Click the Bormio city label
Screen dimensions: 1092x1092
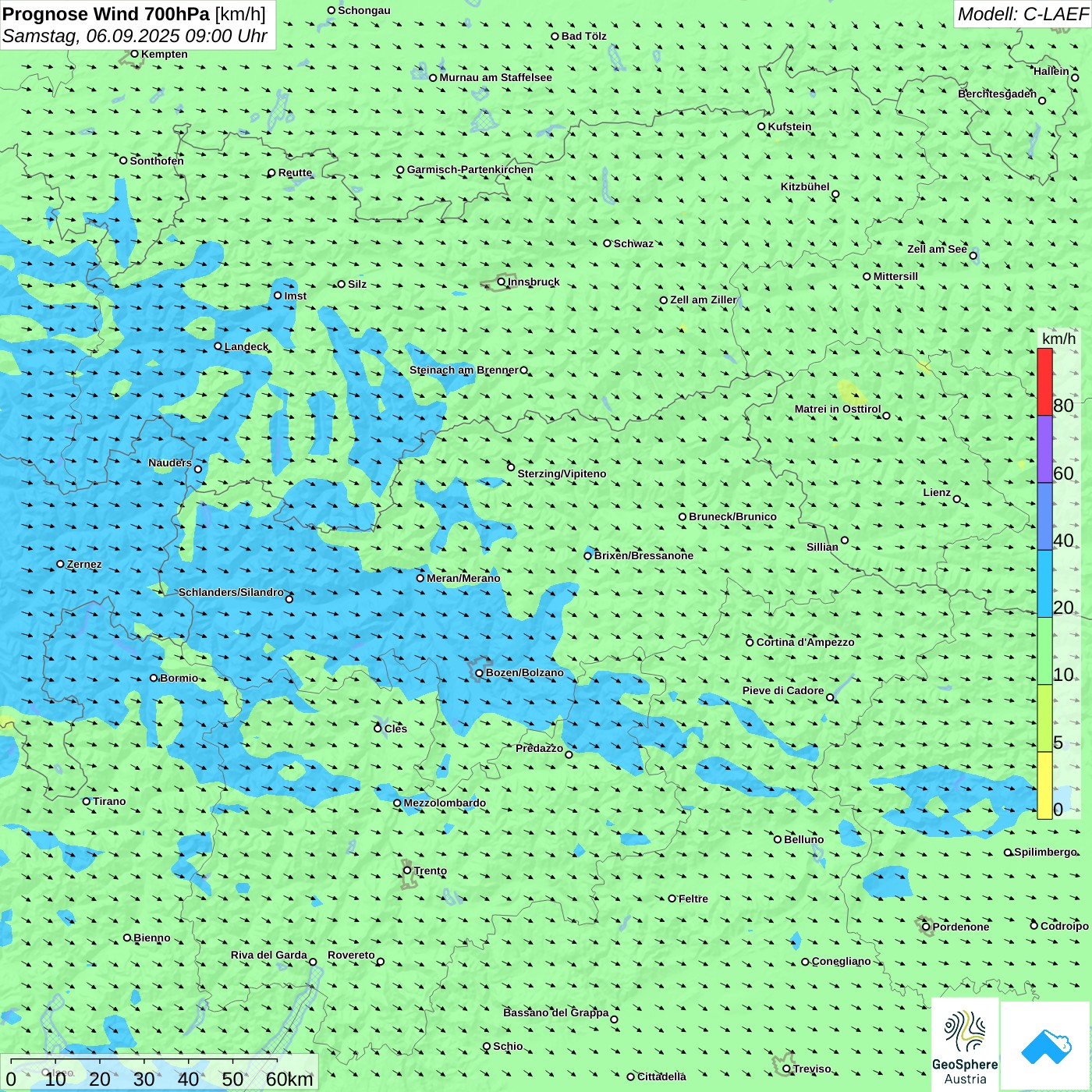click(179, 678)
